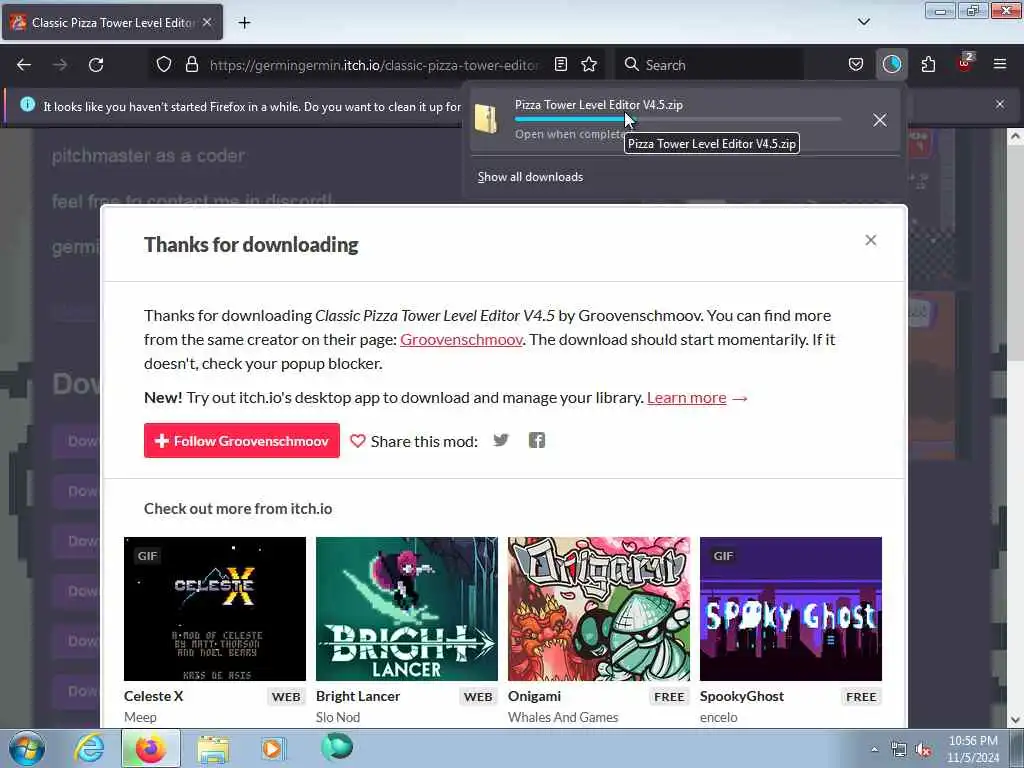This screenshot has width=1024, height=768.
Task: Click the download progress bar for the zip
Action: point(677,119)
